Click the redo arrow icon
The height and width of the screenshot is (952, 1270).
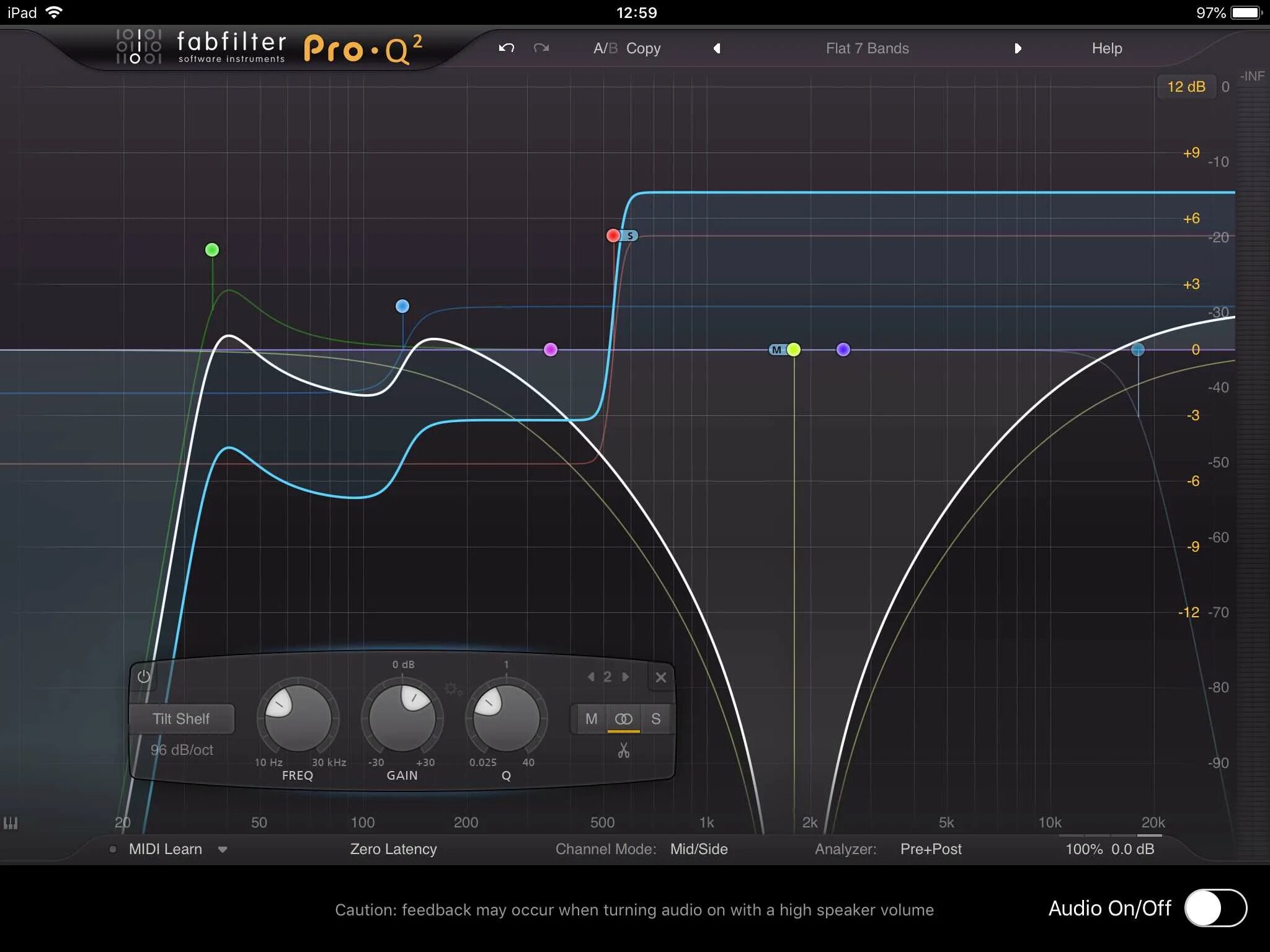click(x=541, y=48)
